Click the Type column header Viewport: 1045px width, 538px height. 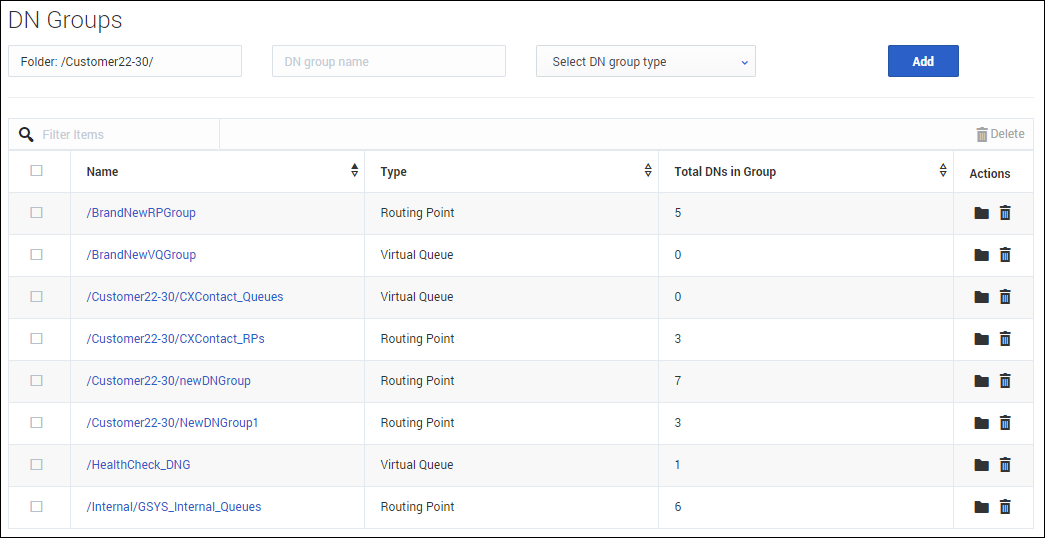point(394,172)
